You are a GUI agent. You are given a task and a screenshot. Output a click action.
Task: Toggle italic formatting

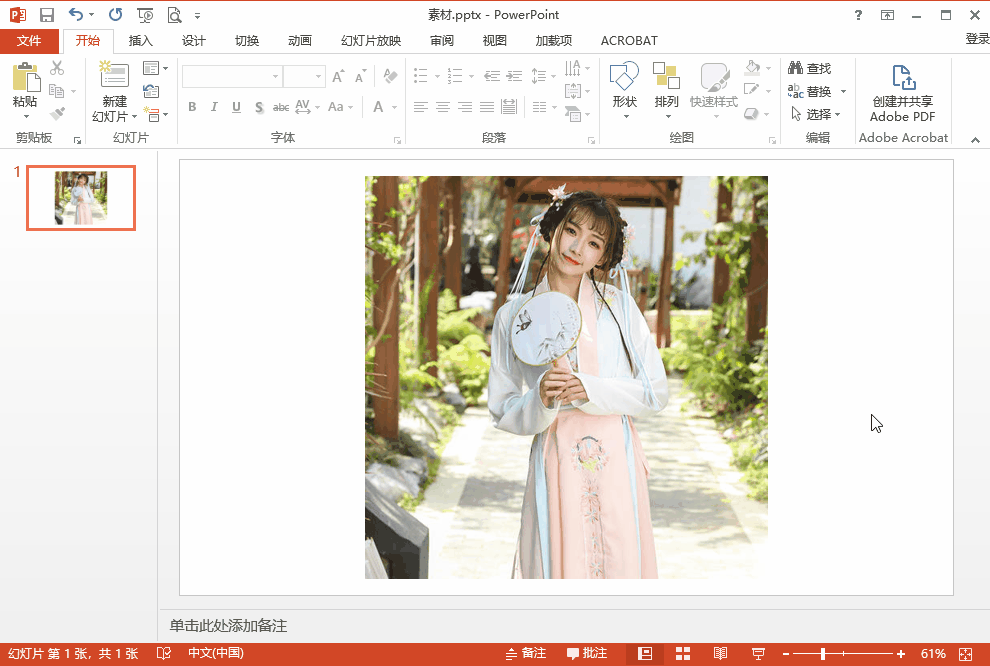(214, 107)
